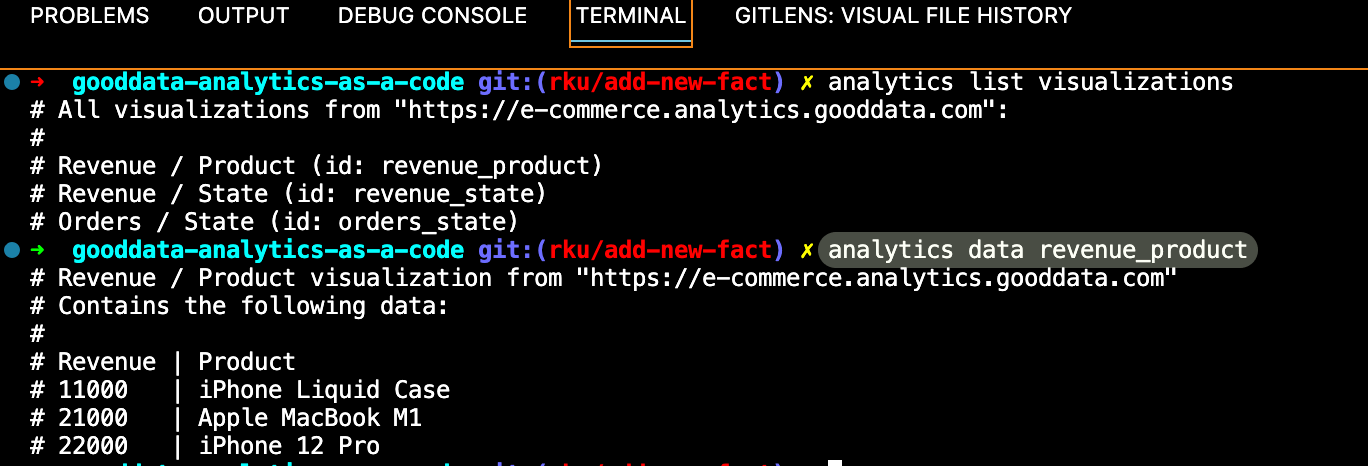Click the analytics list visualizations command text

click(x=1030, y=82)
